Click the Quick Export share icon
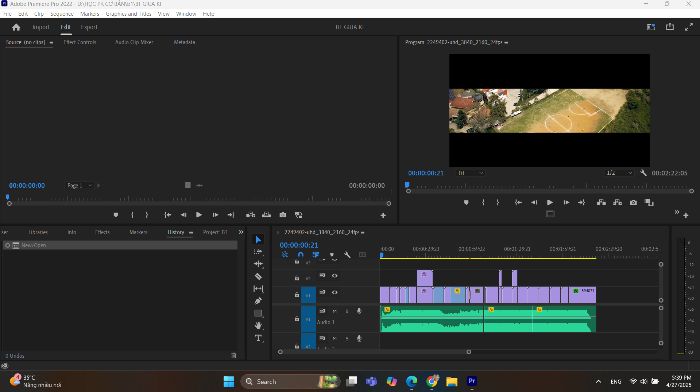 pyautogui.click(x=670, y=27)
